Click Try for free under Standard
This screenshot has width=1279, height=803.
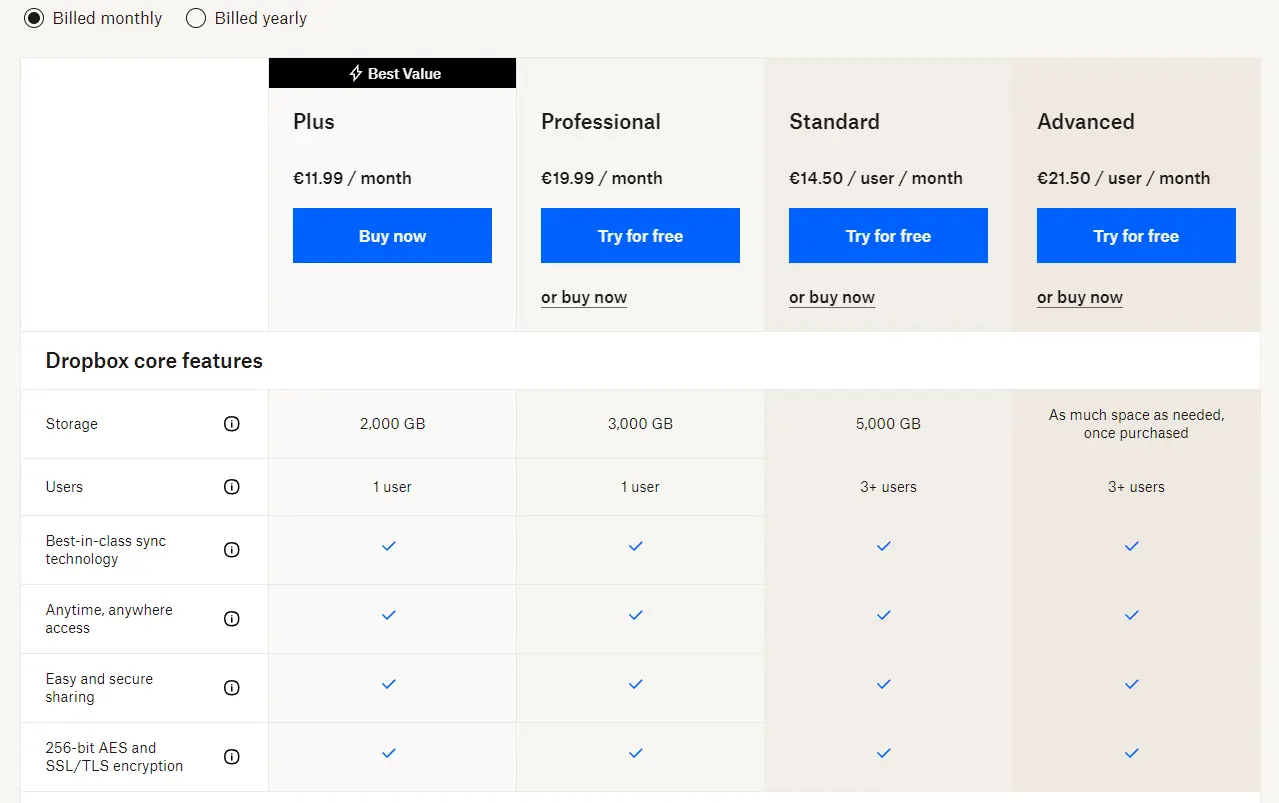click(x=888, y=236)
